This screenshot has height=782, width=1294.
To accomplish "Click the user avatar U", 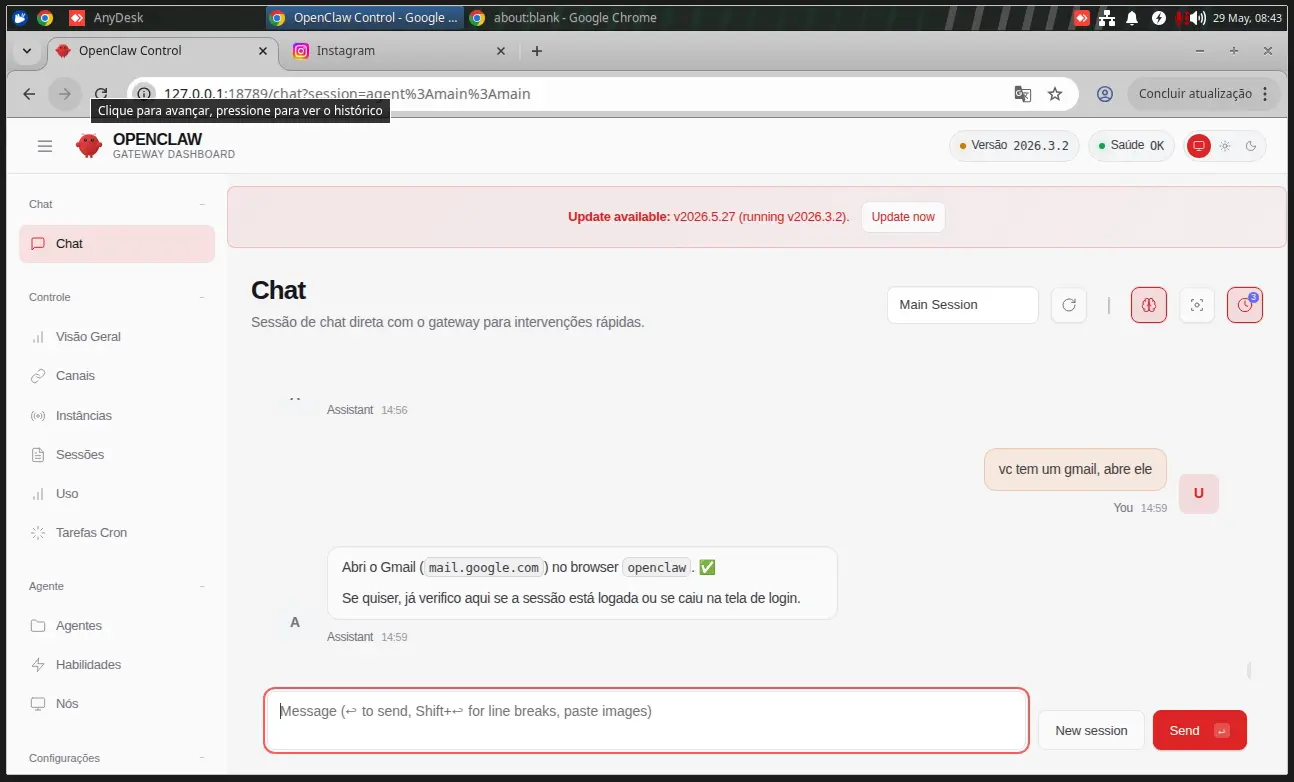I will (1198, 493).
